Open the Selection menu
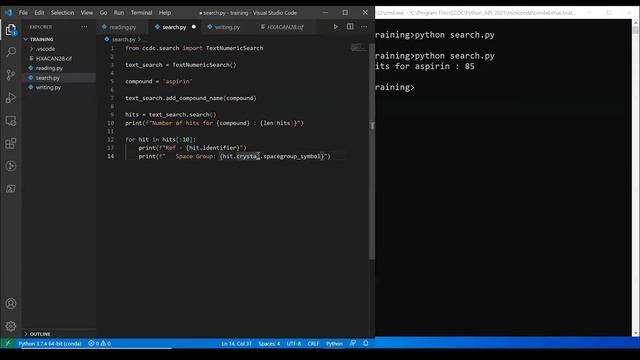Viewport: 640px width, 360px height. coord(62,13)
